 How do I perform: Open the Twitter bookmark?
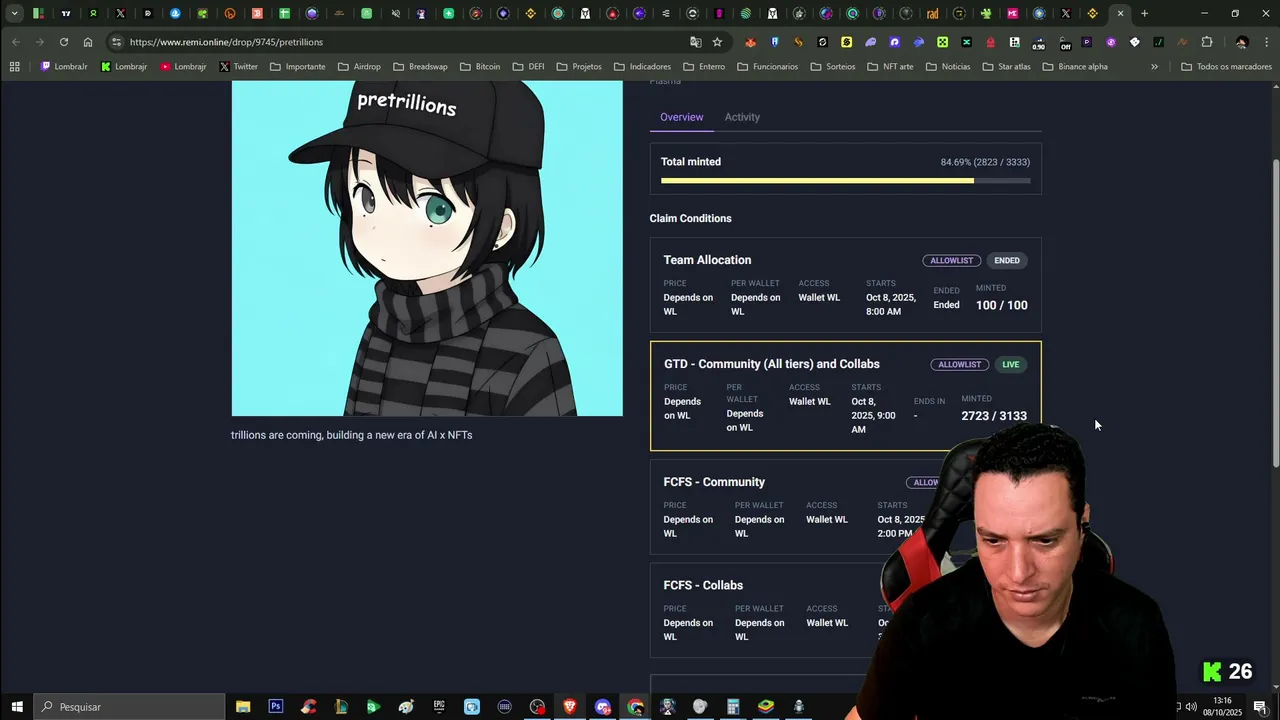pos(238,67)
